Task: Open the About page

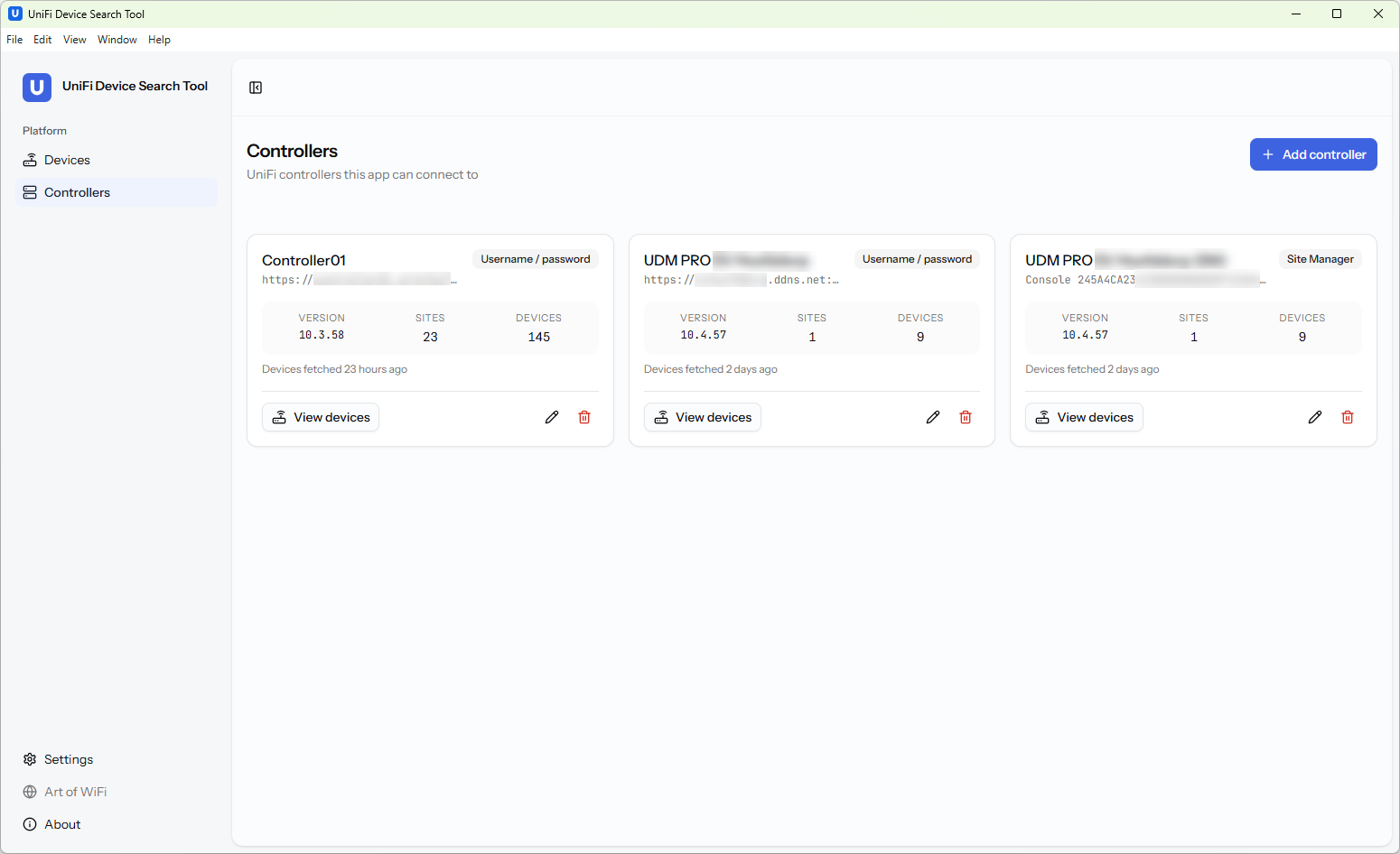Action: point(116,824)
